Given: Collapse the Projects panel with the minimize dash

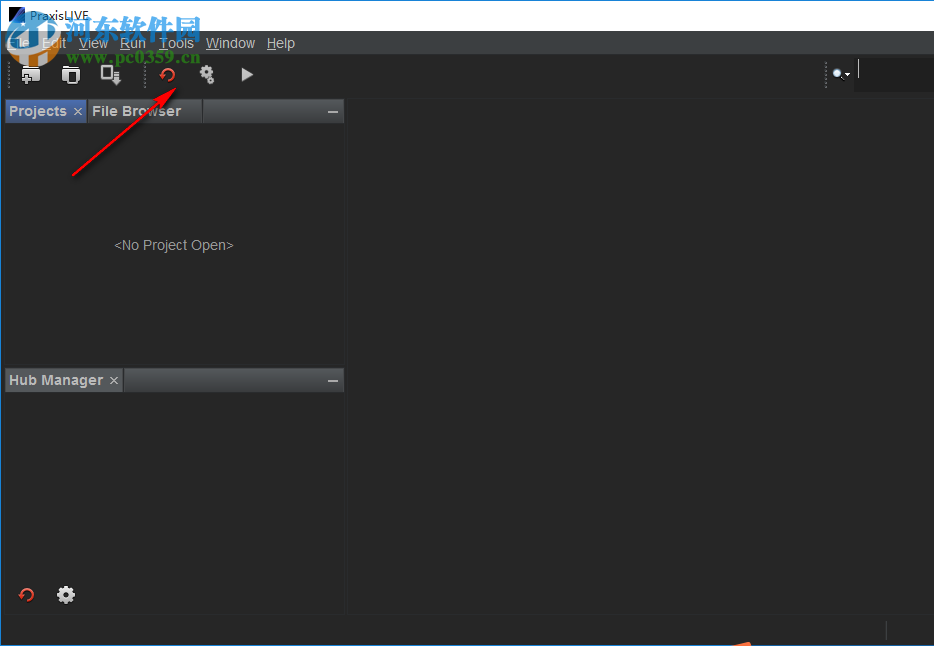Looking at the screenshot, I should point(332,111).
